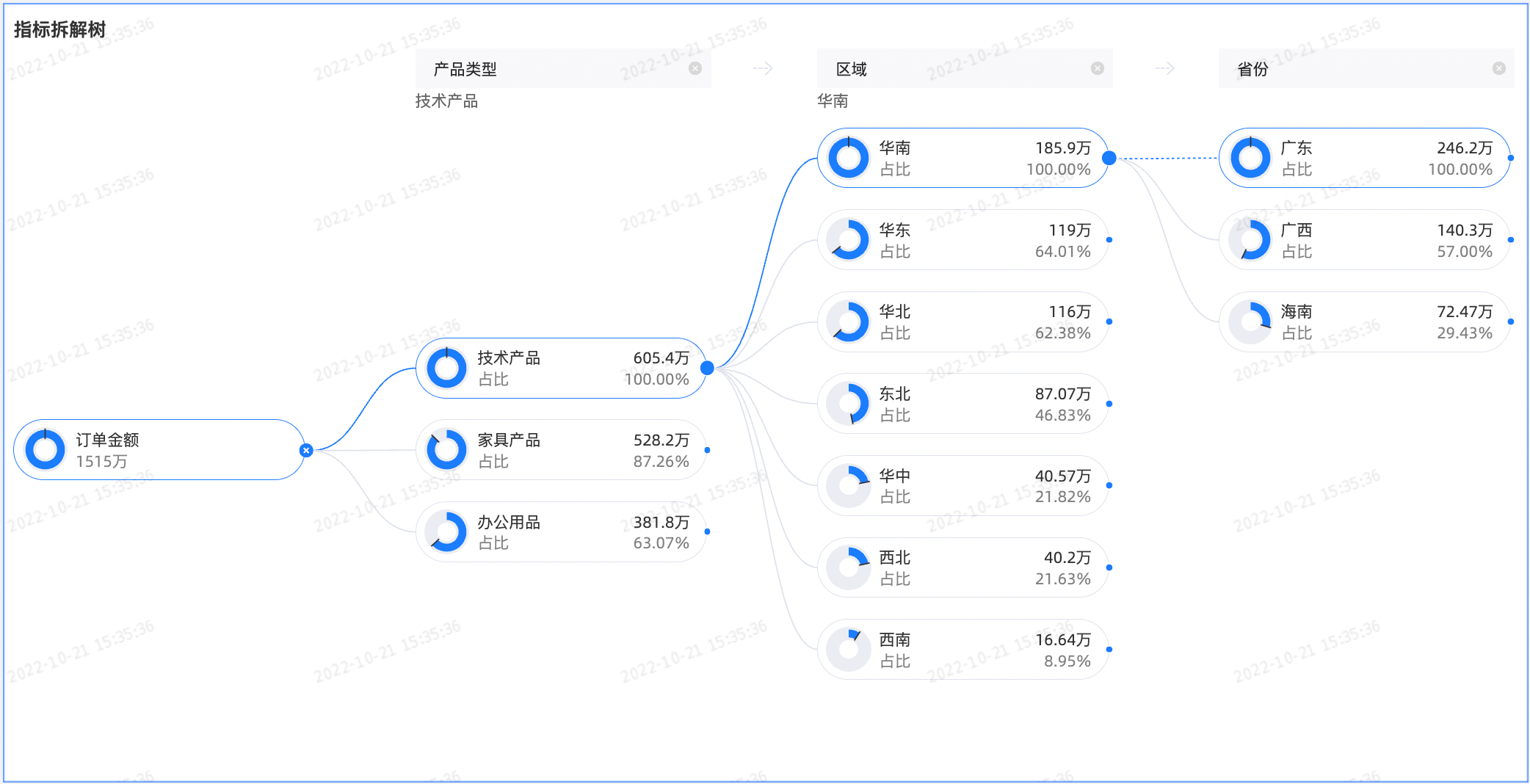Select the 省份 dimension header
Viewport: 1530px width, 784px height.
click(x=1366, y=68)
